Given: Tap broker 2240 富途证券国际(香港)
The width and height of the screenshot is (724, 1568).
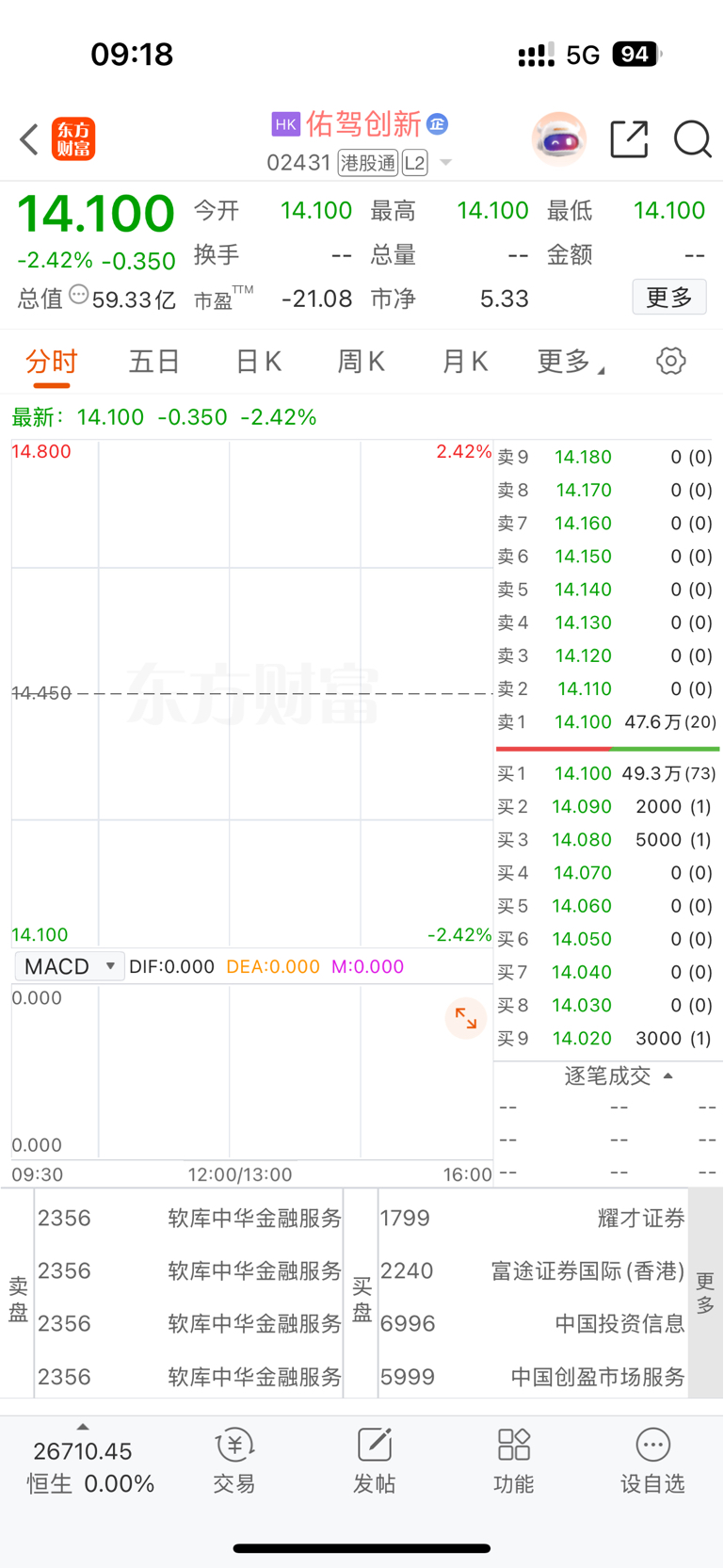Looking at the screenshot, I should 533,1270.
